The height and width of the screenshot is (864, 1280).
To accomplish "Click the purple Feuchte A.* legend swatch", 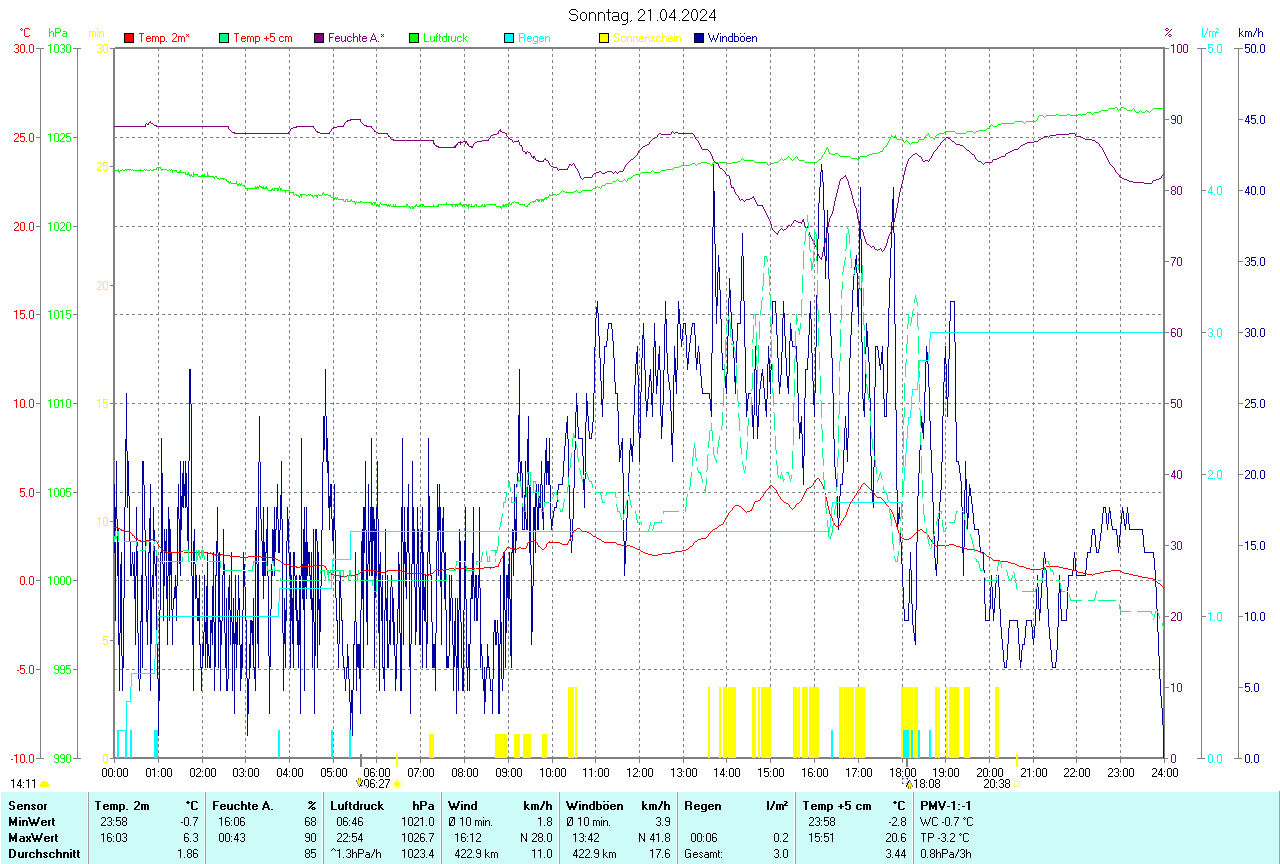I will (319, 38).
